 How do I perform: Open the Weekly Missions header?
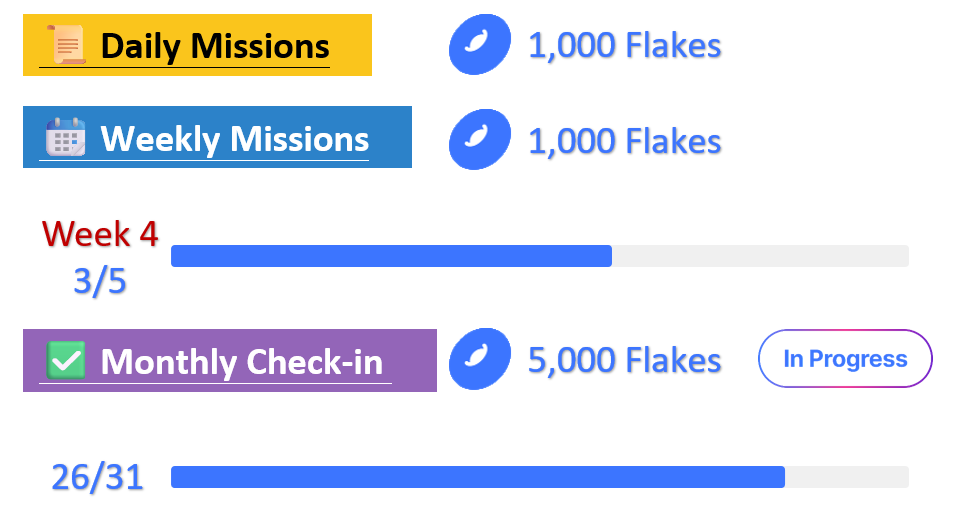(x=217, y=137)
